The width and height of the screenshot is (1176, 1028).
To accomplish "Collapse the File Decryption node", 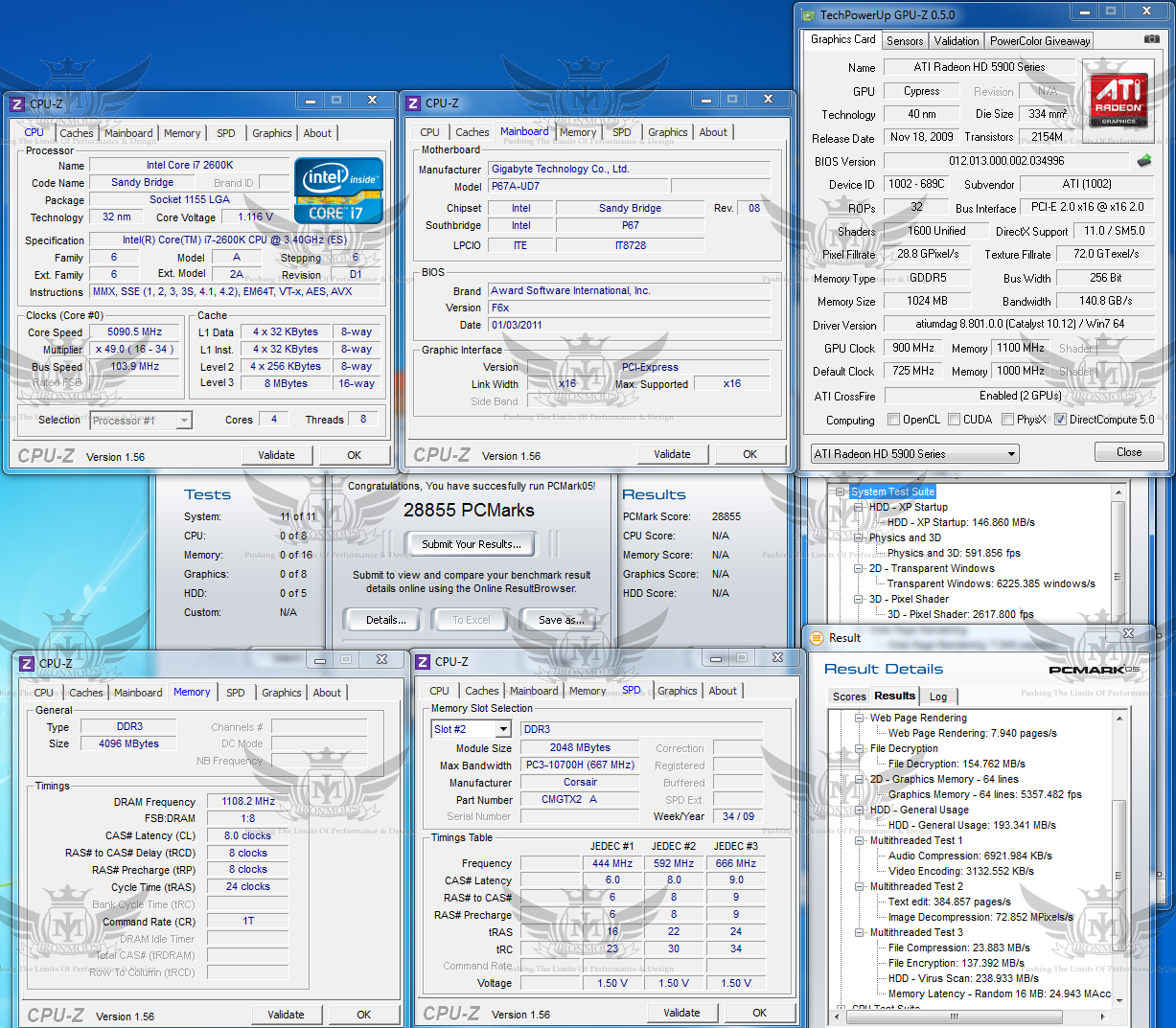I will 860,748.
